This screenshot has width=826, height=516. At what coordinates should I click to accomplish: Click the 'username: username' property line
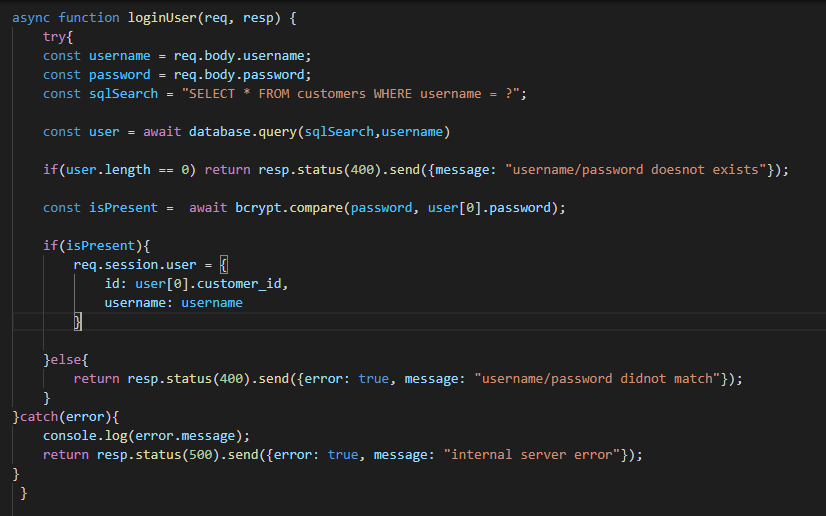coord(173,303)
